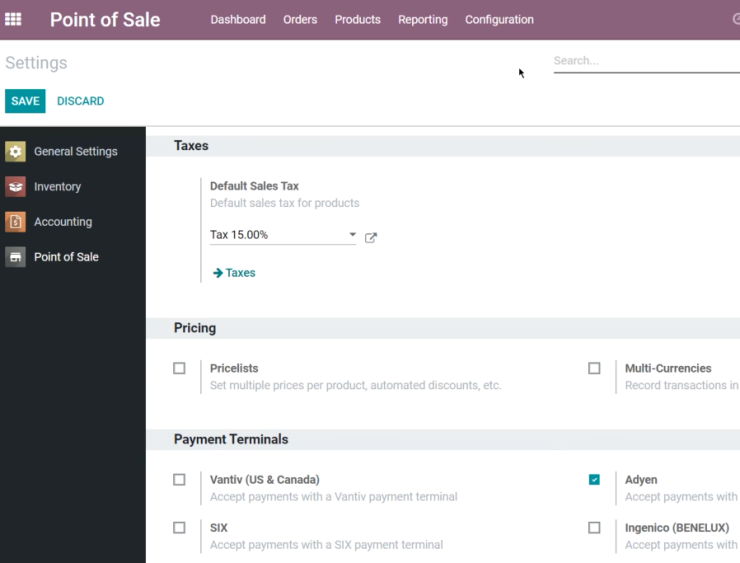Click the Tax 15.00% field value
740x563 pixels.
click(239, 235)
